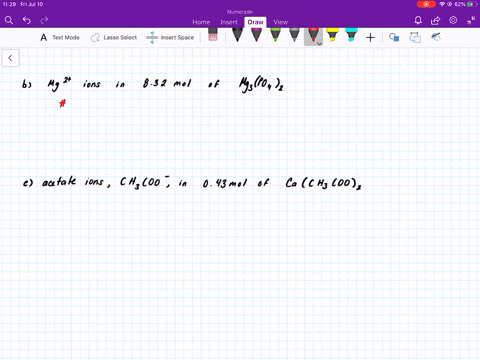Add a new pen with plus

[x=370, y=38]
